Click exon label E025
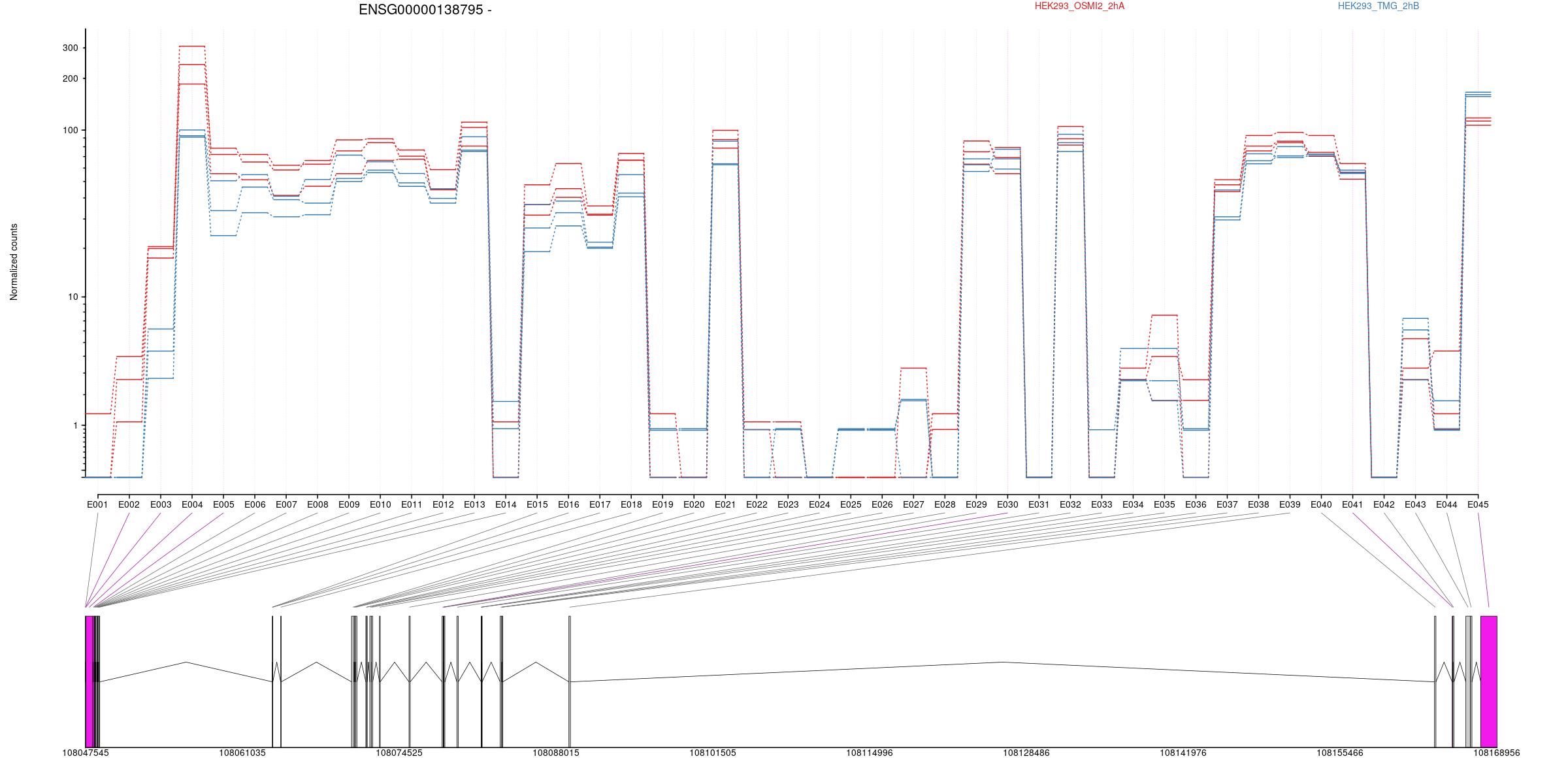Image resolution: width=1568 pixels, height=784 pixels. pos(851,504)
